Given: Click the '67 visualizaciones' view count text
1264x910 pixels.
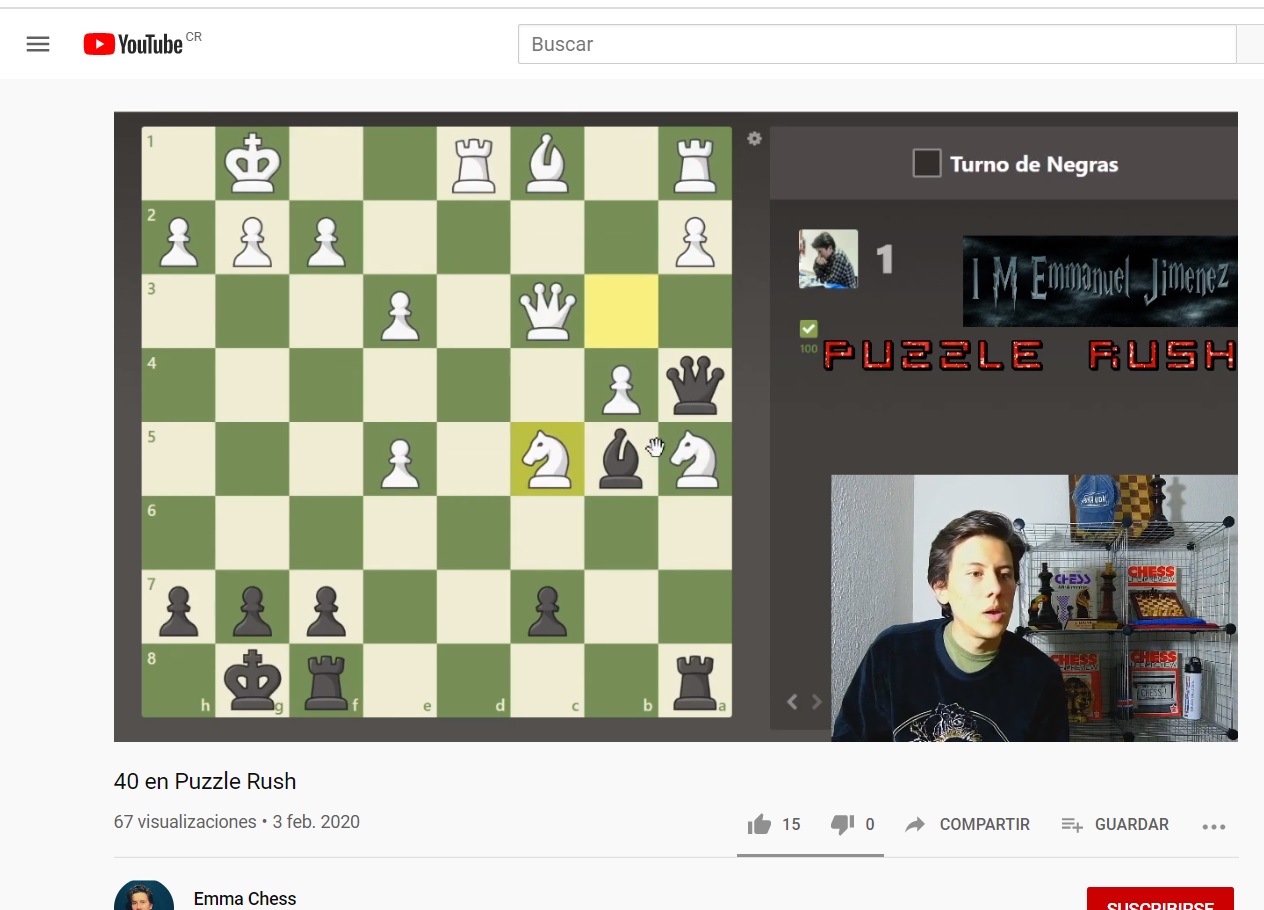Looking at the screenshot, I should pos(185,822).
